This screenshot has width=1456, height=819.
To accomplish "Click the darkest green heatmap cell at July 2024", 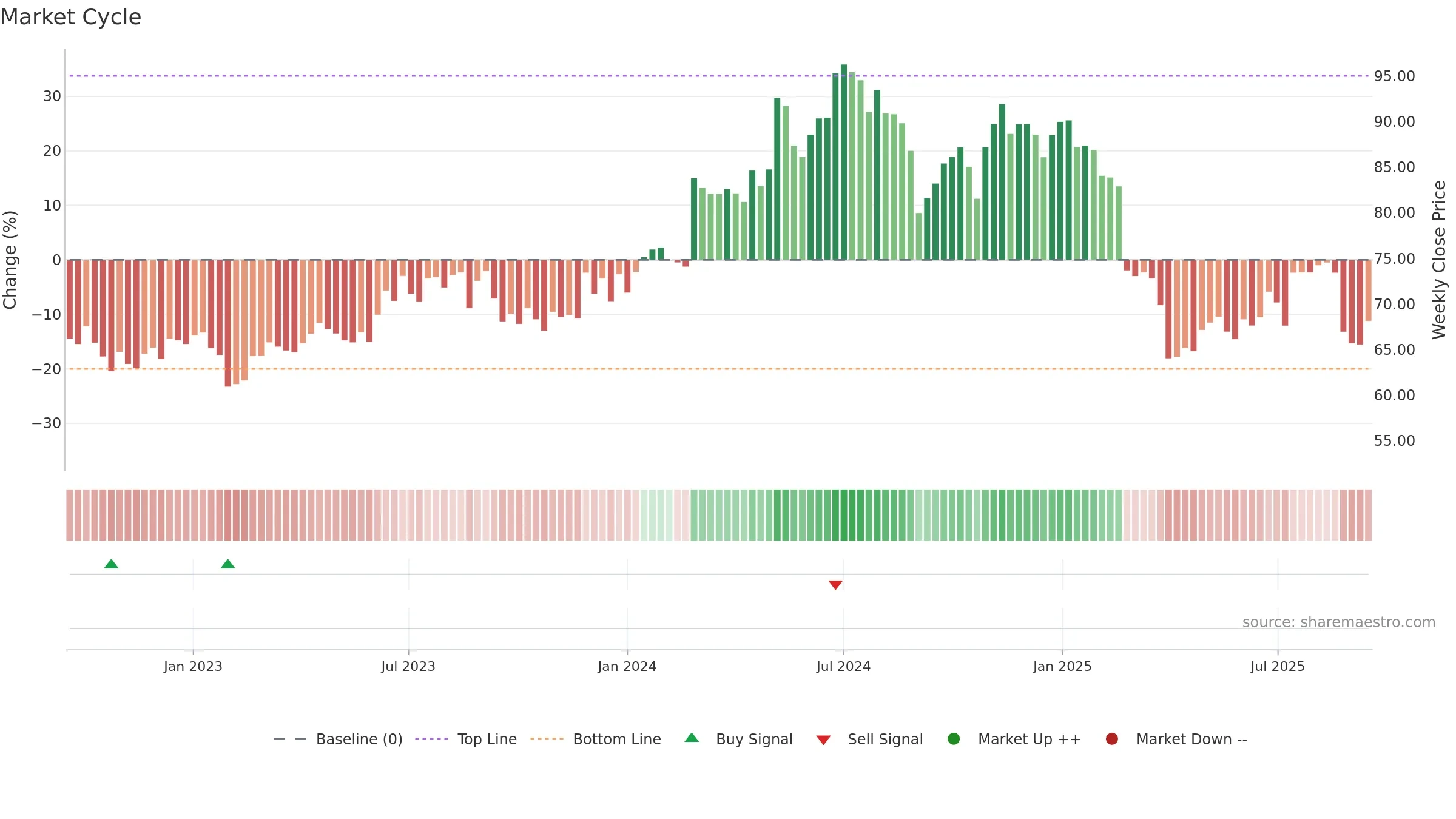I will 844,515.
